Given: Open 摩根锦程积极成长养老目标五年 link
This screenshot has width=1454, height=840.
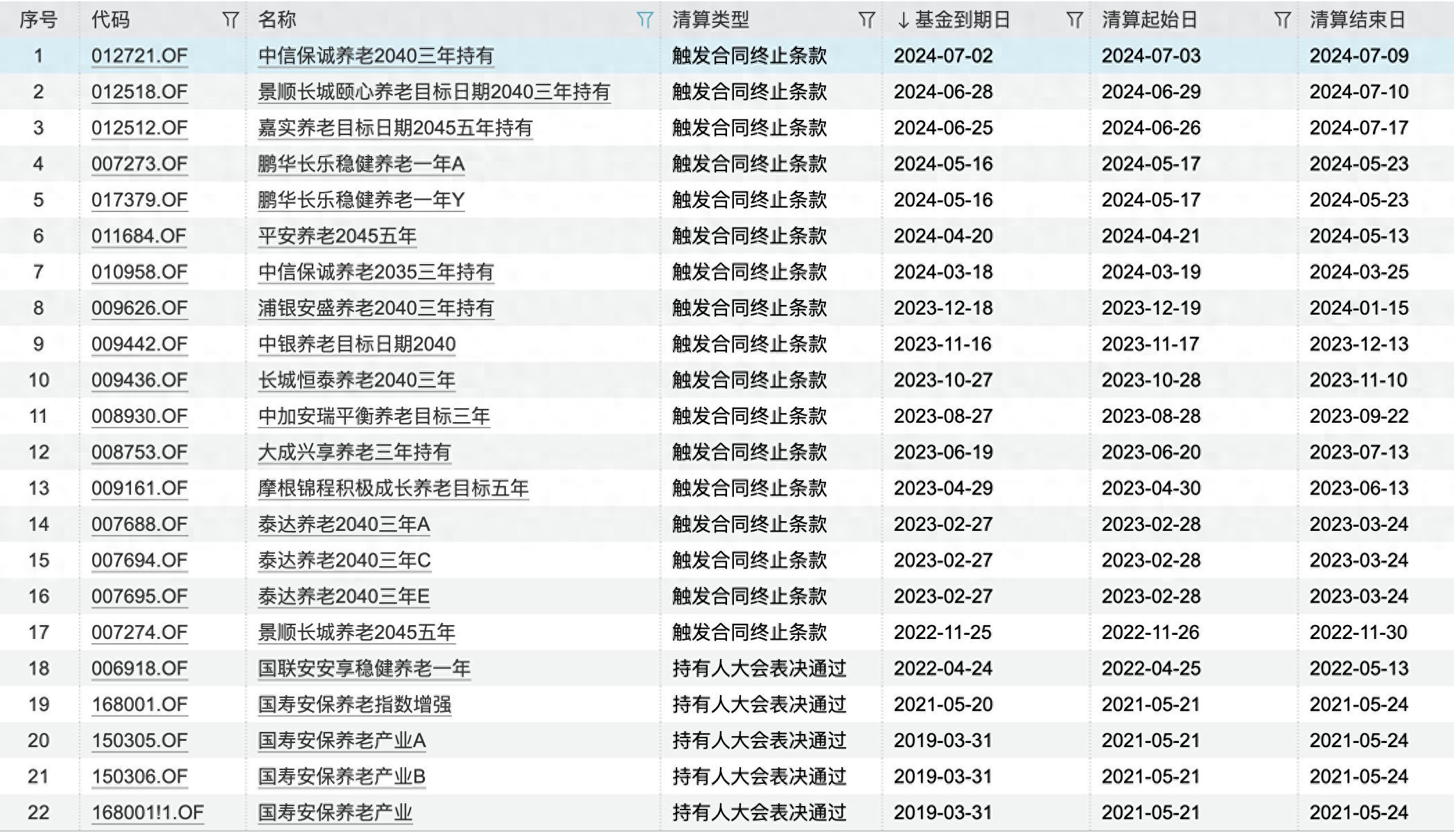Looking at the screenshot, I should [x=393, y=489].
